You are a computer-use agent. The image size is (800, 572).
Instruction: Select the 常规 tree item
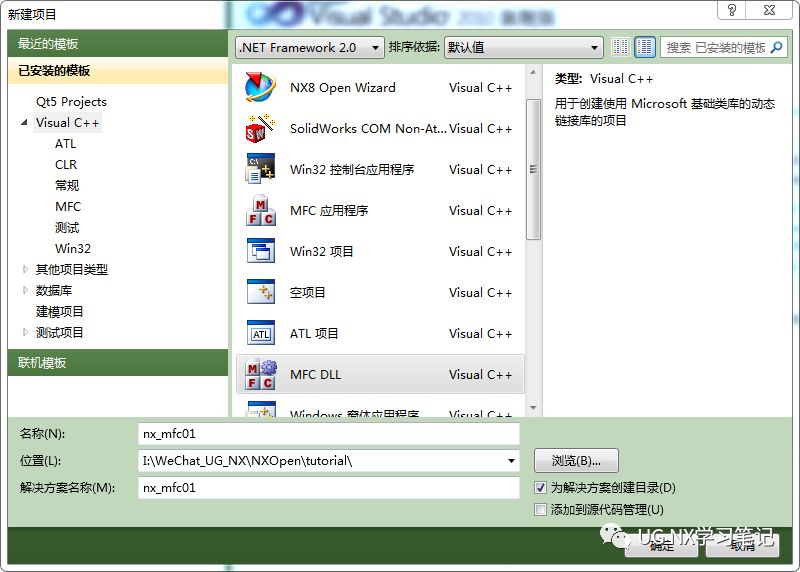(x=67, y=185)
